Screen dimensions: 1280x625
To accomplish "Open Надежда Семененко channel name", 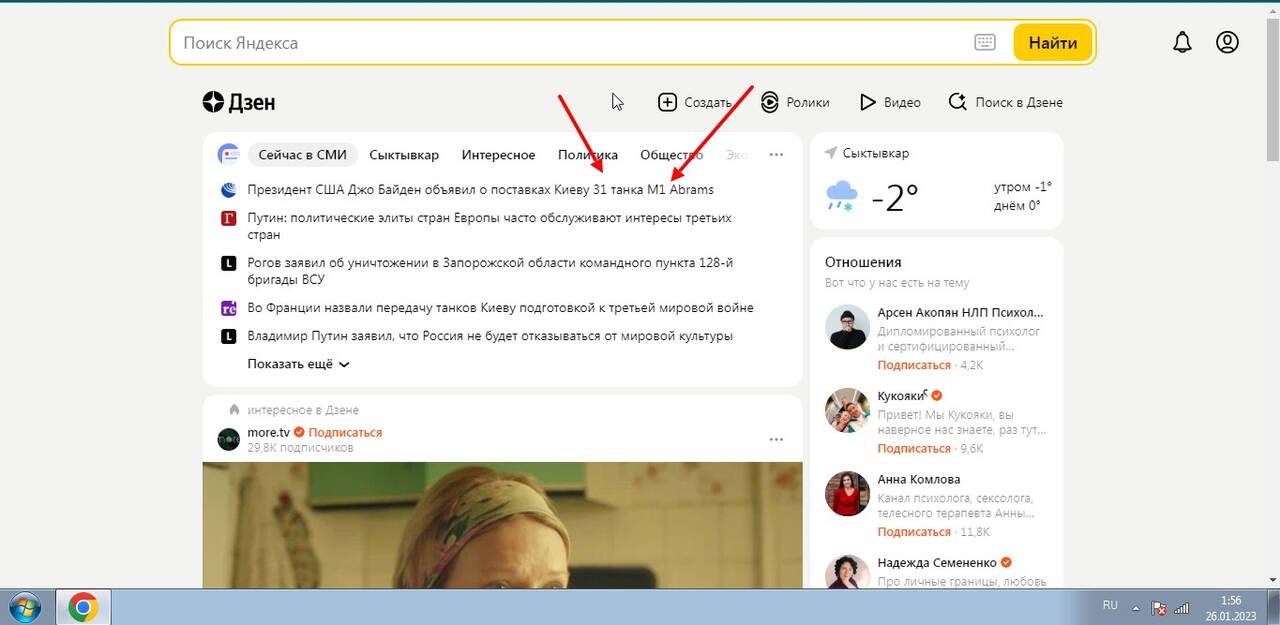I will point(938,562).
